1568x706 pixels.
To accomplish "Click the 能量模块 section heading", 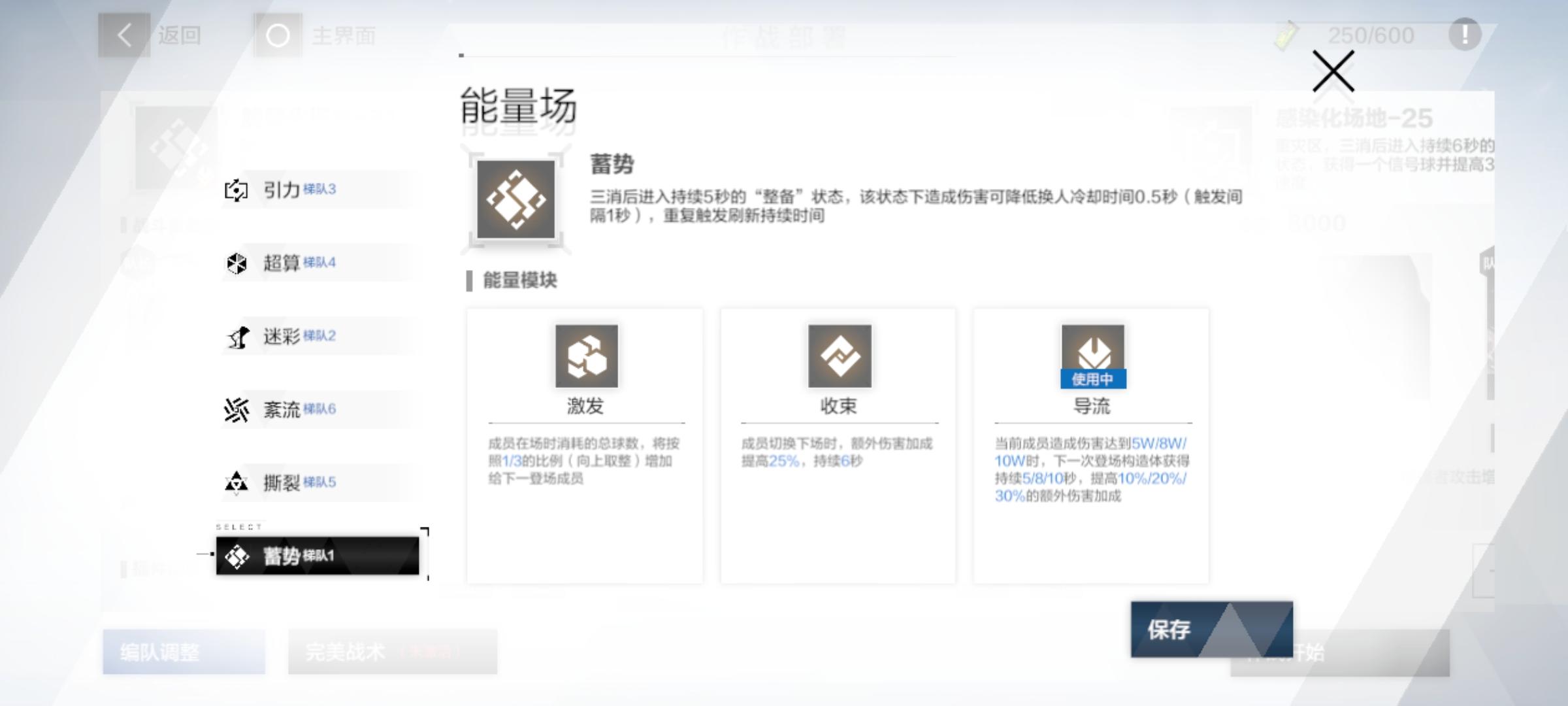I will (x=519, y=280).
